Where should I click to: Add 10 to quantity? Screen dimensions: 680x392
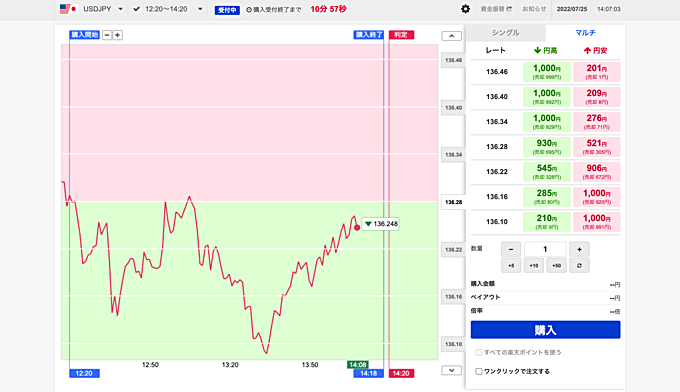tap(533, 265)
